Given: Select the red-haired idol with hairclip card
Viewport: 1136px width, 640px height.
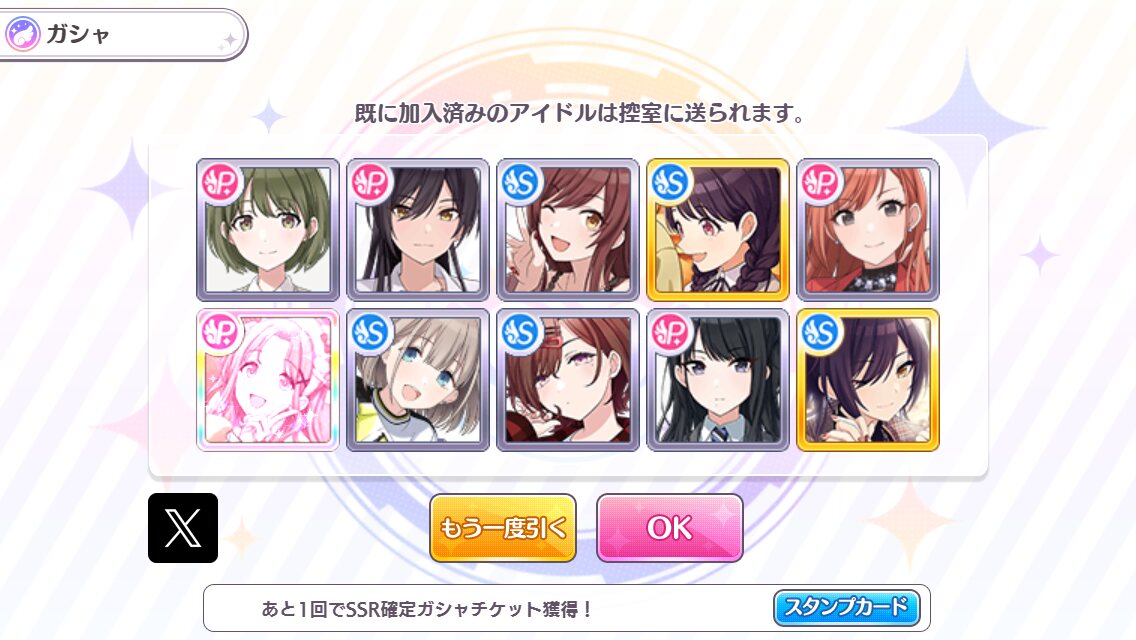Looking at the screenshot, I should [x=568, y=380].
